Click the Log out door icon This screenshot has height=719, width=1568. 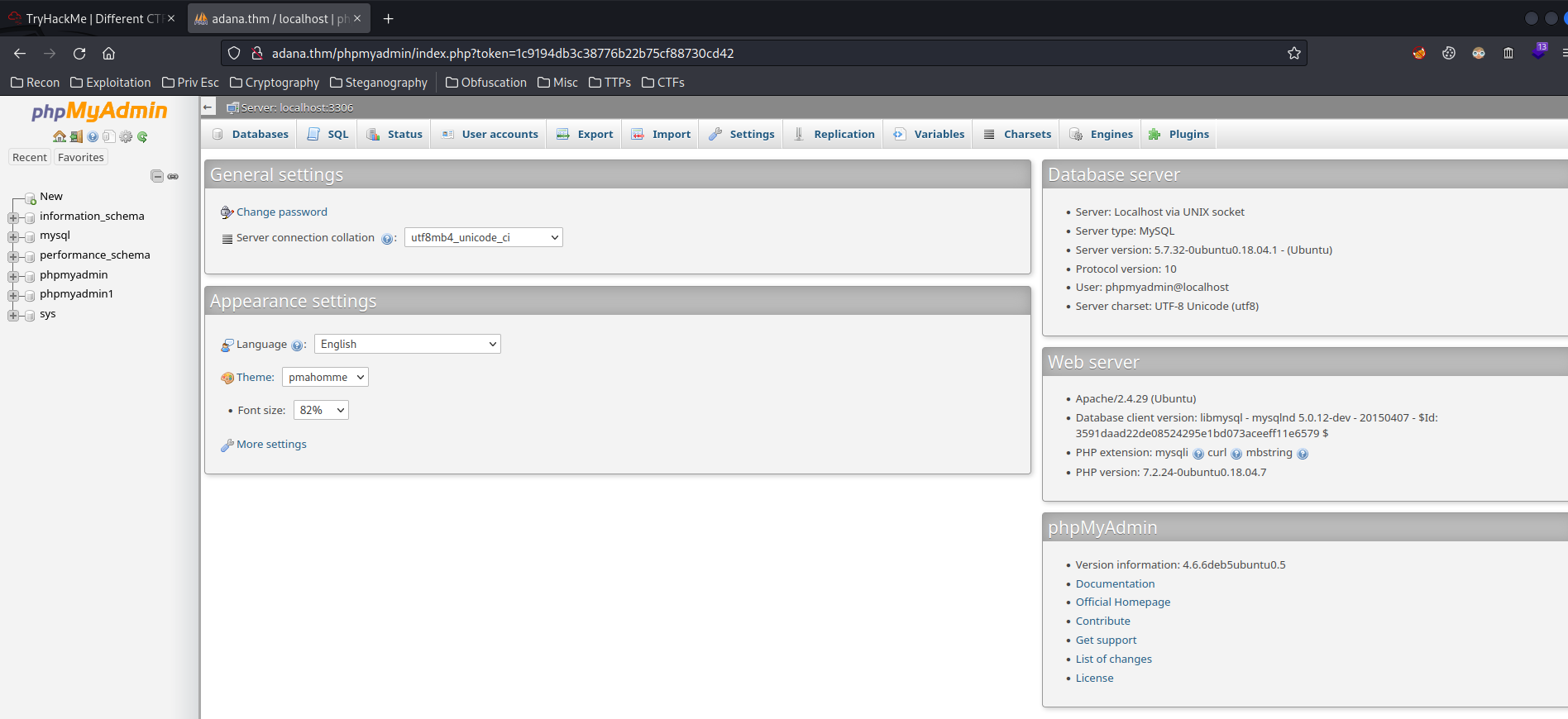[76, 136]
